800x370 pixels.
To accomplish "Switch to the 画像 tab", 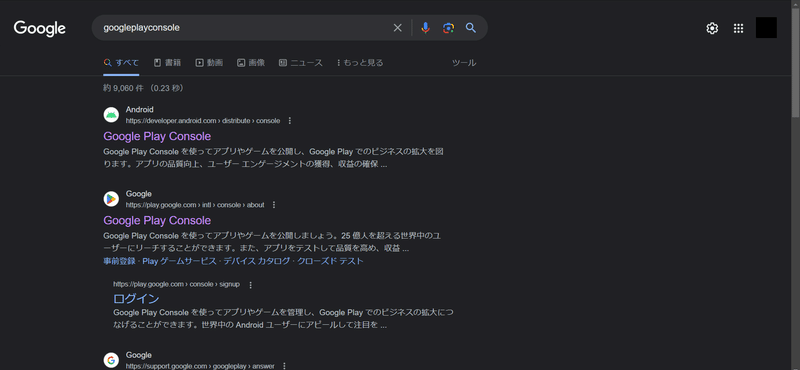I will [x=251, y=63].
